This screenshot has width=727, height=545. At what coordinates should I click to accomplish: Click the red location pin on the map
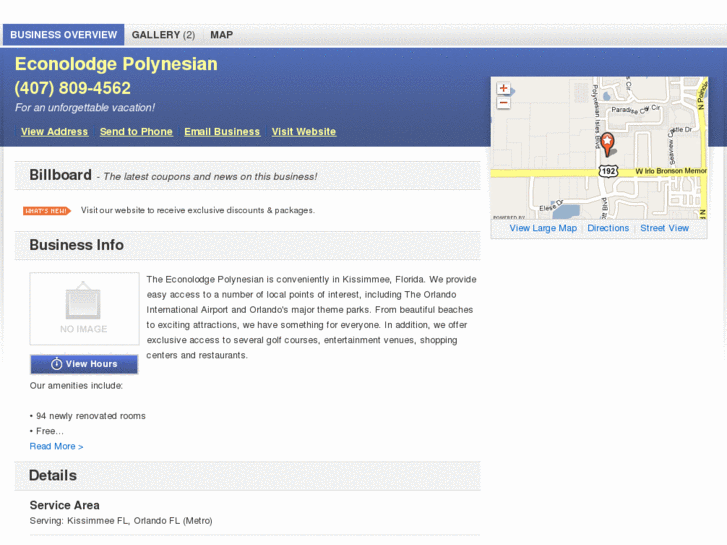point(607,145)
